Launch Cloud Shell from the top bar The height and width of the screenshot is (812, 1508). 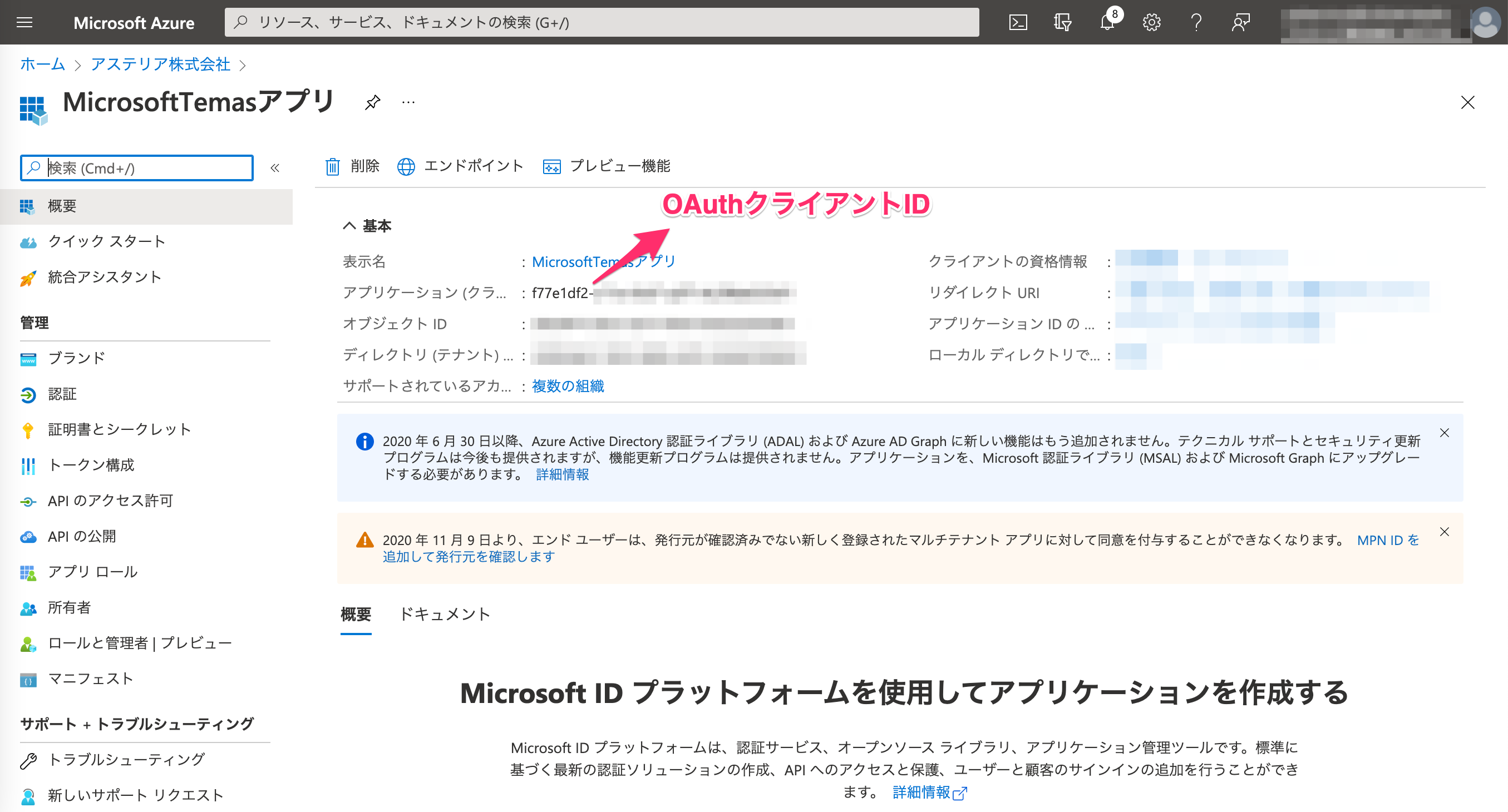click(x=1018, y=22)
